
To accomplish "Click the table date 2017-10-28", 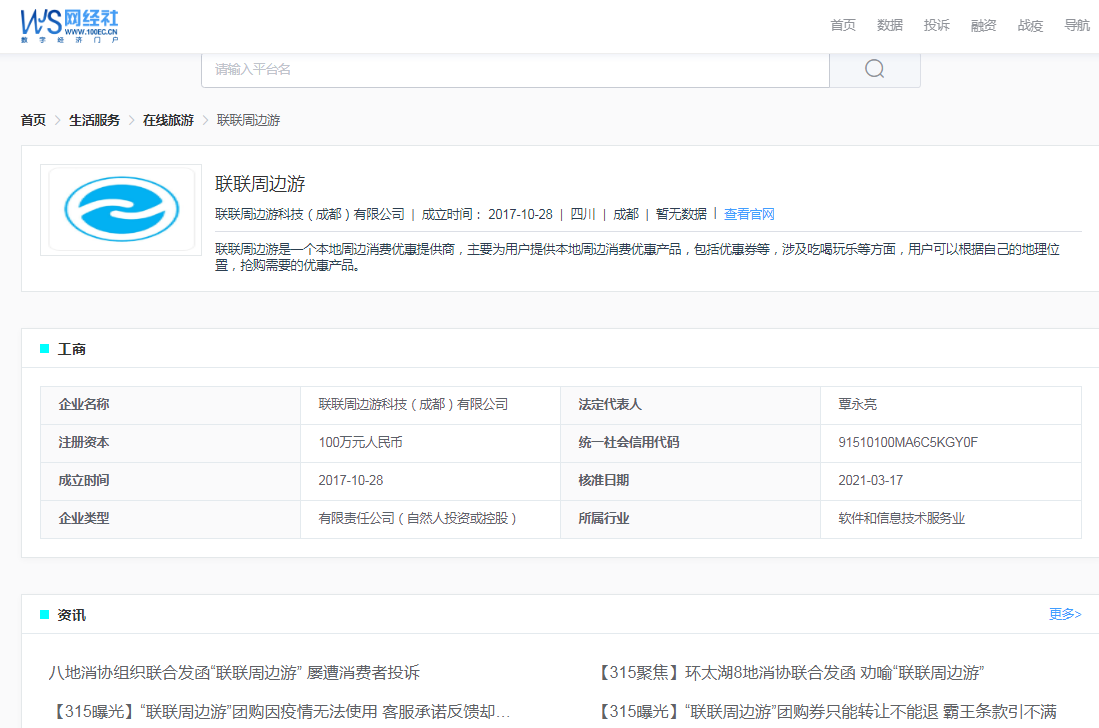I will pos(350,480).
